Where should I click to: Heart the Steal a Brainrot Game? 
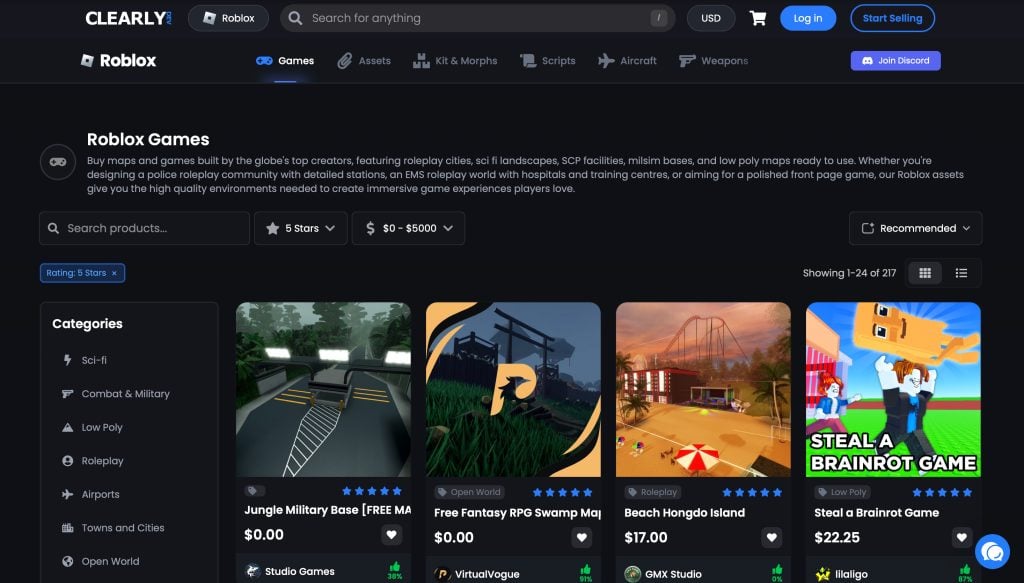[961, 537]
